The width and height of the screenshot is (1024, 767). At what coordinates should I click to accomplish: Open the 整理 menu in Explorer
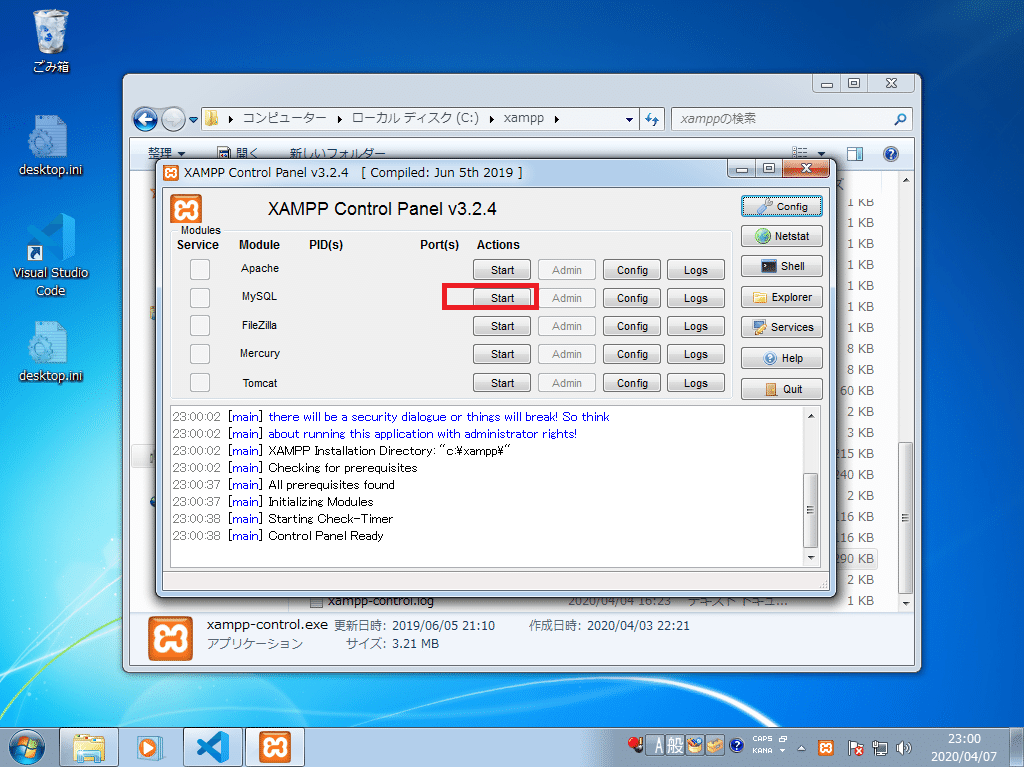click(x=167, y=153)
